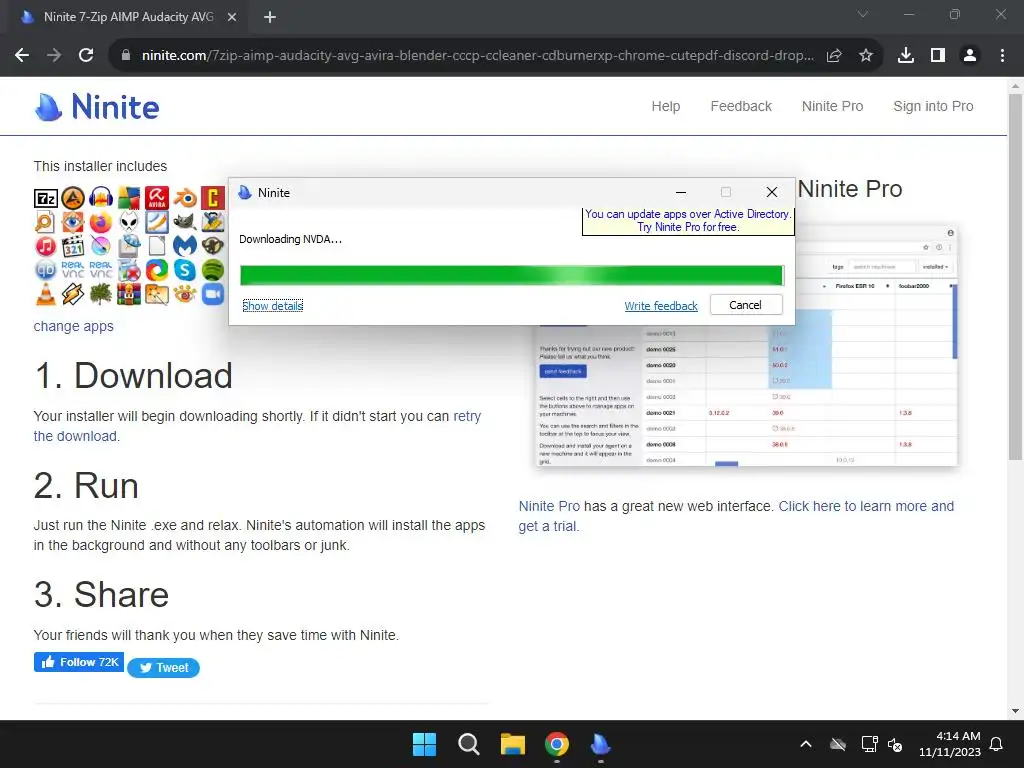
Task: Bookmark this page with star icon
Action: 866,56
